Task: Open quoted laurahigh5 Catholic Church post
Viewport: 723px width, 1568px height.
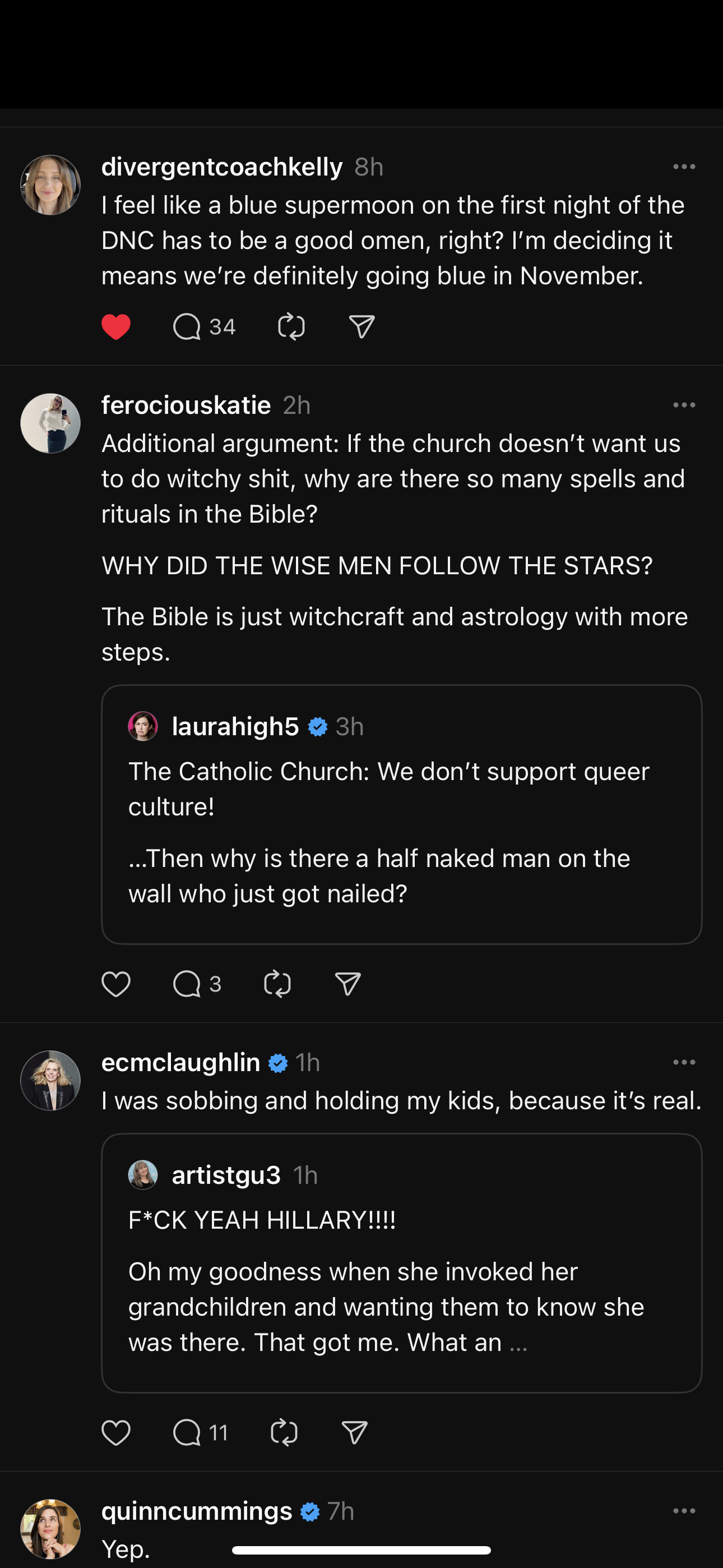Action: pos(402,814)
